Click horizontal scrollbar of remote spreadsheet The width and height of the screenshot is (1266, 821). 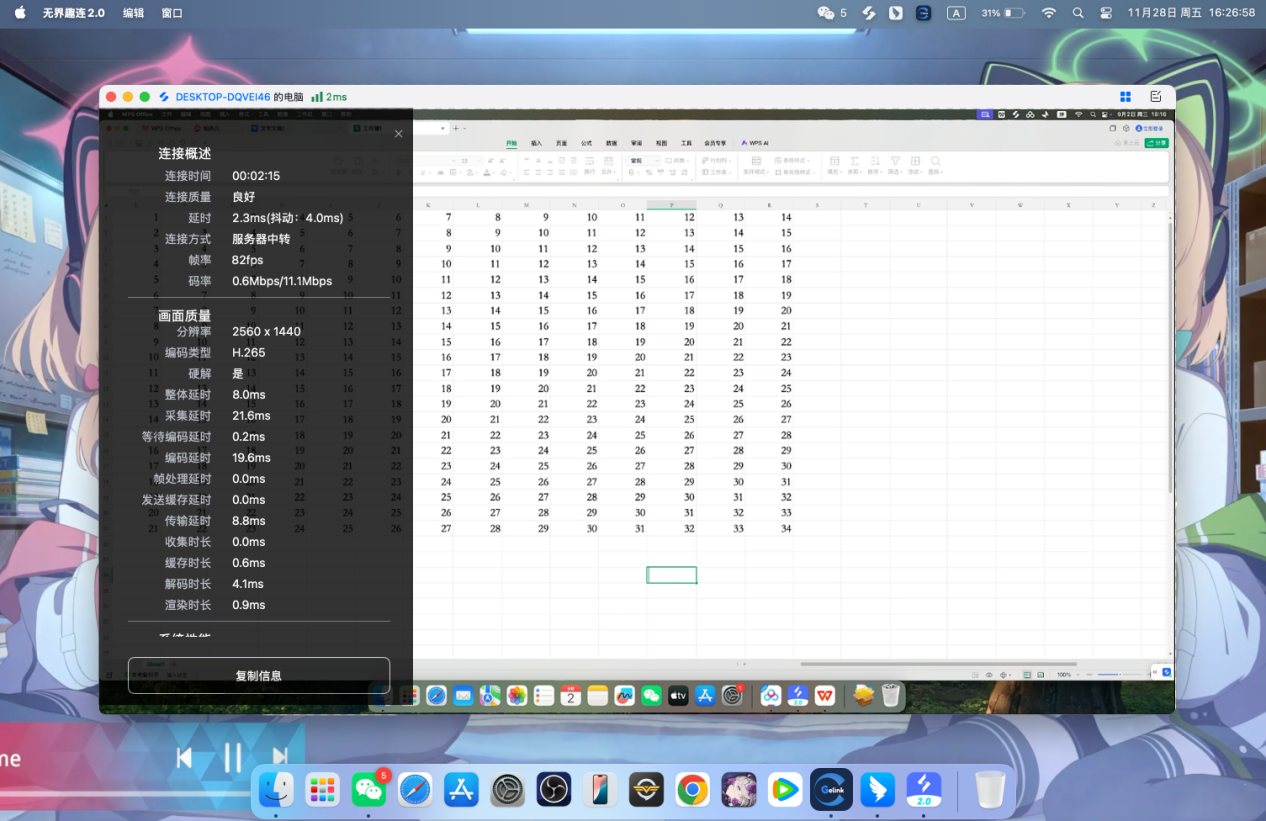click(939, 663)
